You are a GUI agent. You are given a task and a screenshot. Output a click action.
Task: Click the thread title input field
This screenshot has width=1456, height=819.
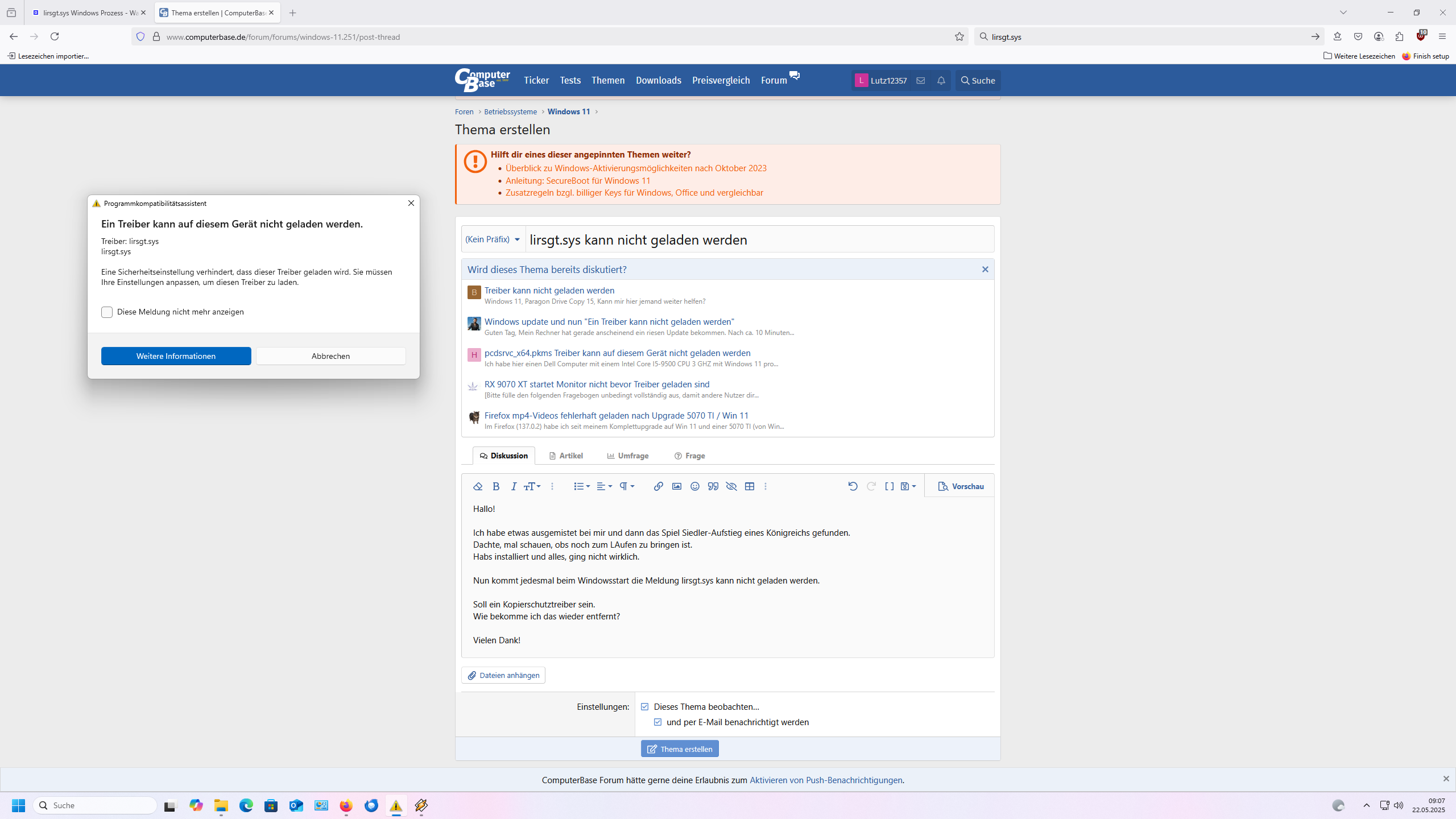pos(759,240)
